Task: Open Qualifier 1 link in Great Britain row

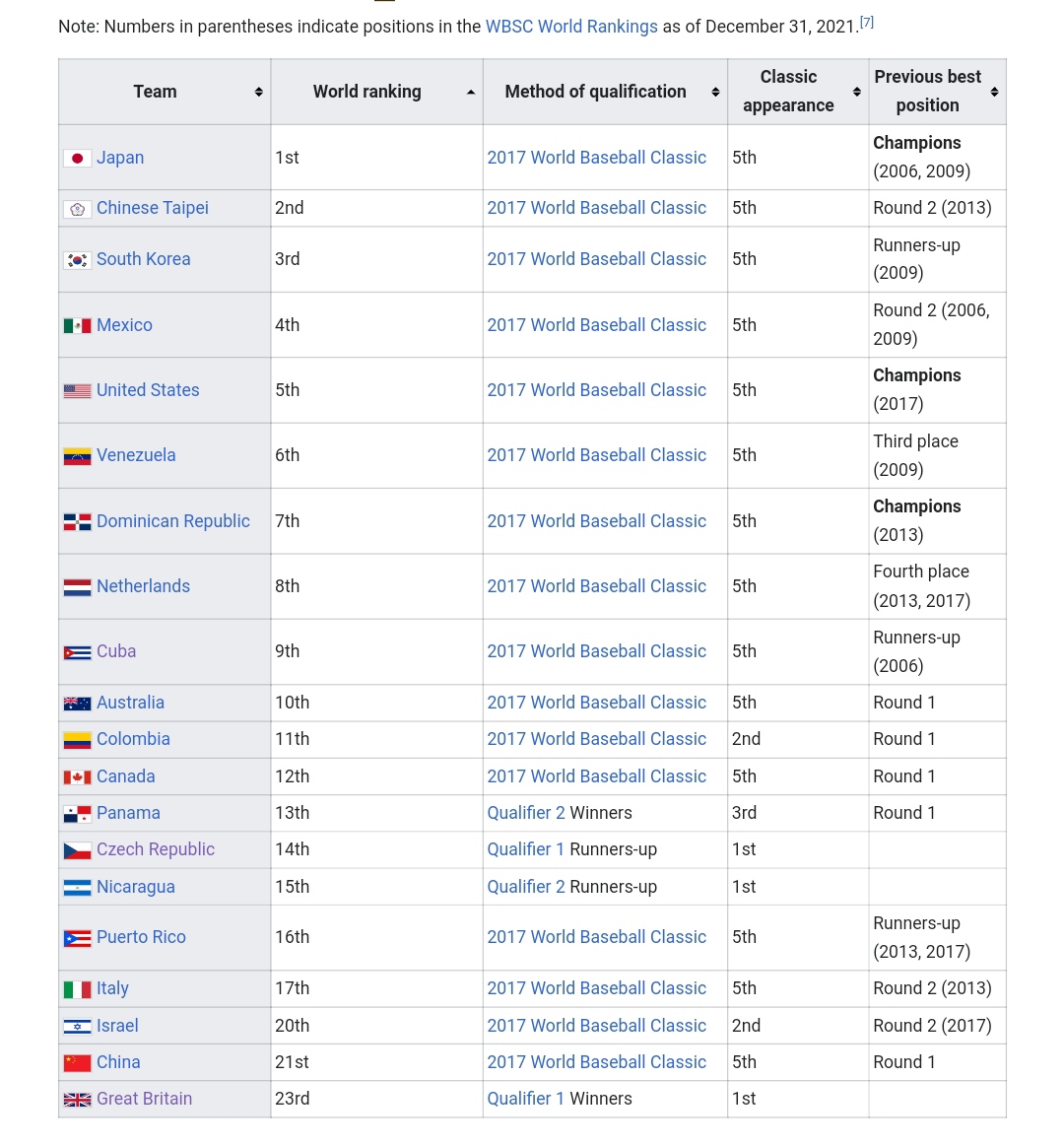Action: (x=526, y=1099)
